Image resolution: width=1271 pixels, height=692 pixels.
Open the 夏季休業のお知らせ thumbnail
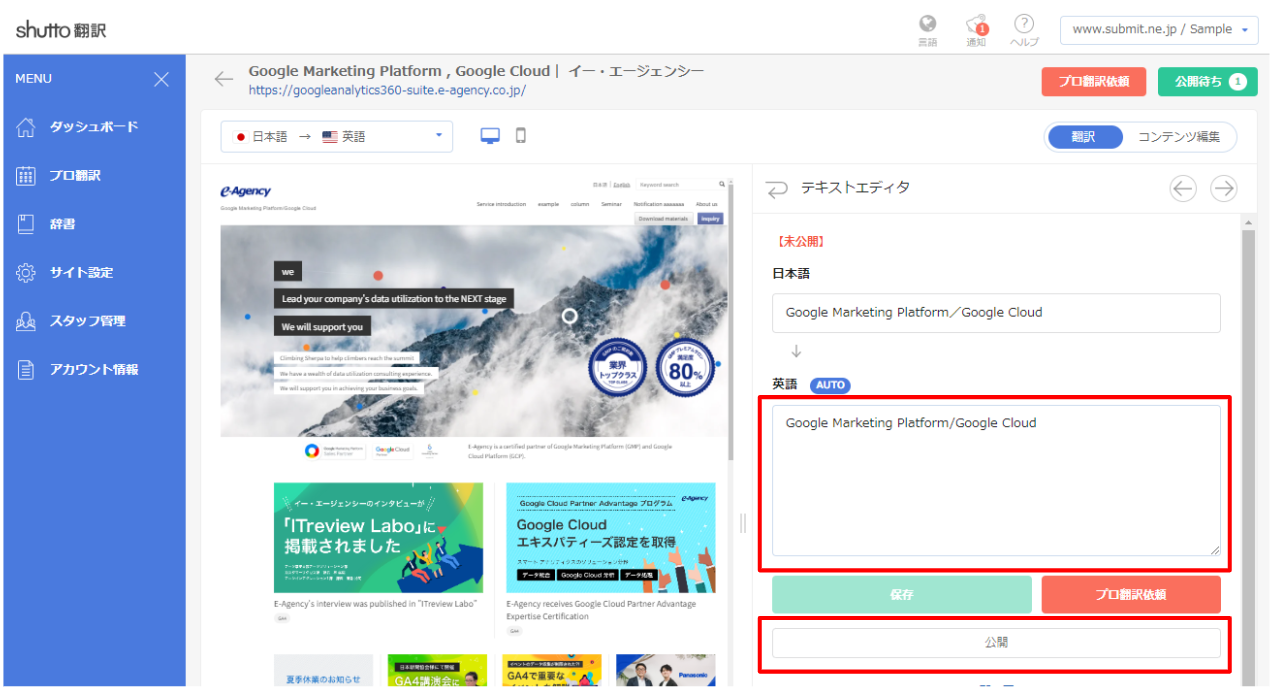323,670
